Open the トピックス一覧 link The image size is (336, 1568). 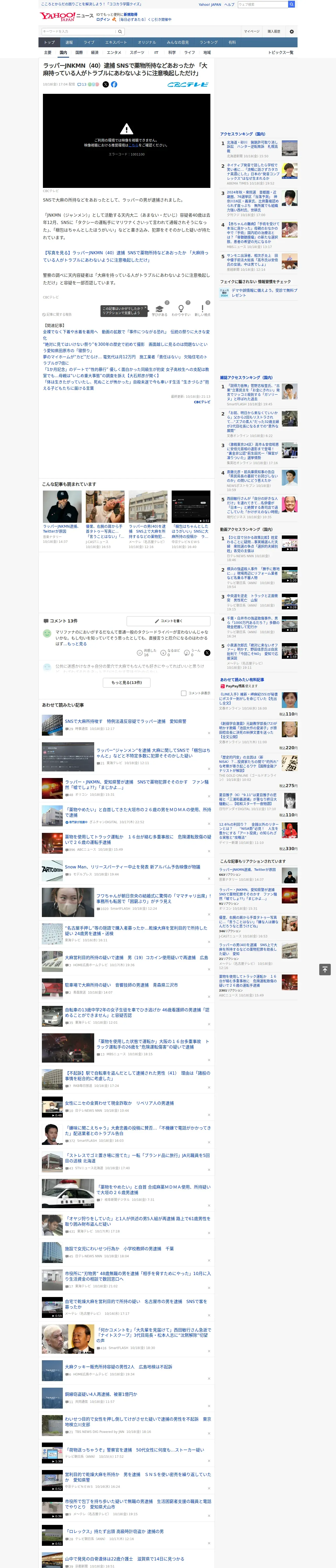point(281,52)
